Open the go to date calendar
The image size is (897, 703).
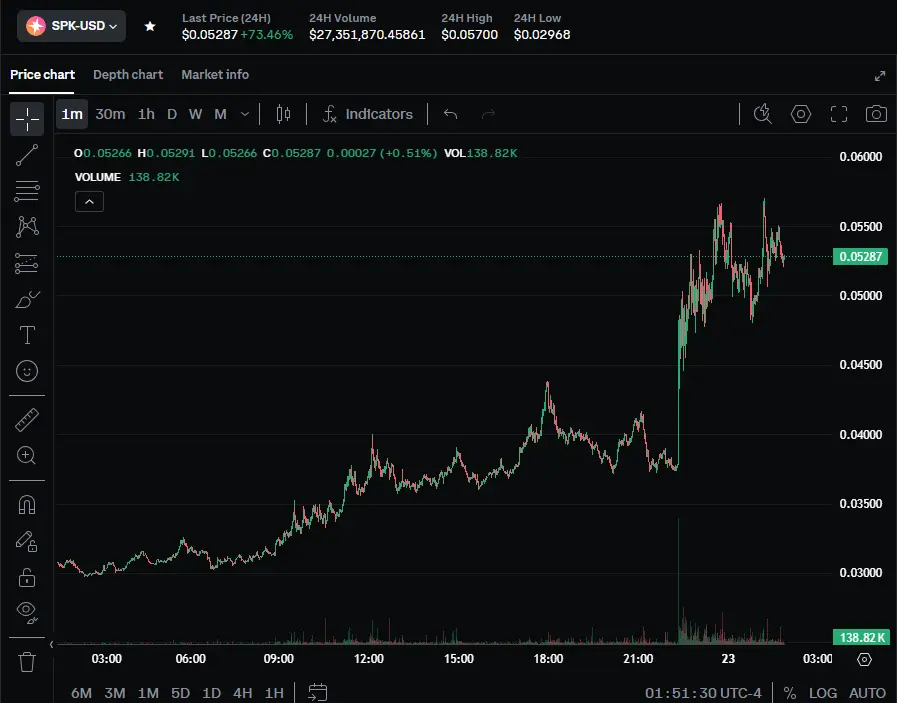[317, 692]
